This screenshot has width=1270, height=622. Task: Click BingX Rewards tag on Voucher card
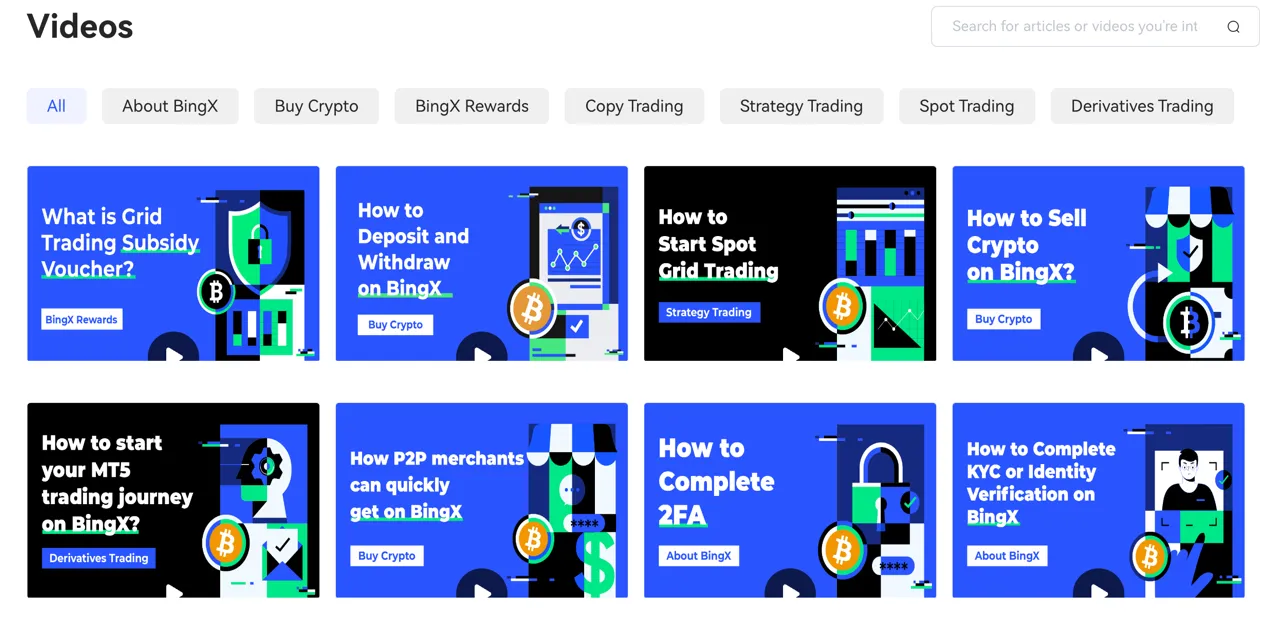point(82,320)
